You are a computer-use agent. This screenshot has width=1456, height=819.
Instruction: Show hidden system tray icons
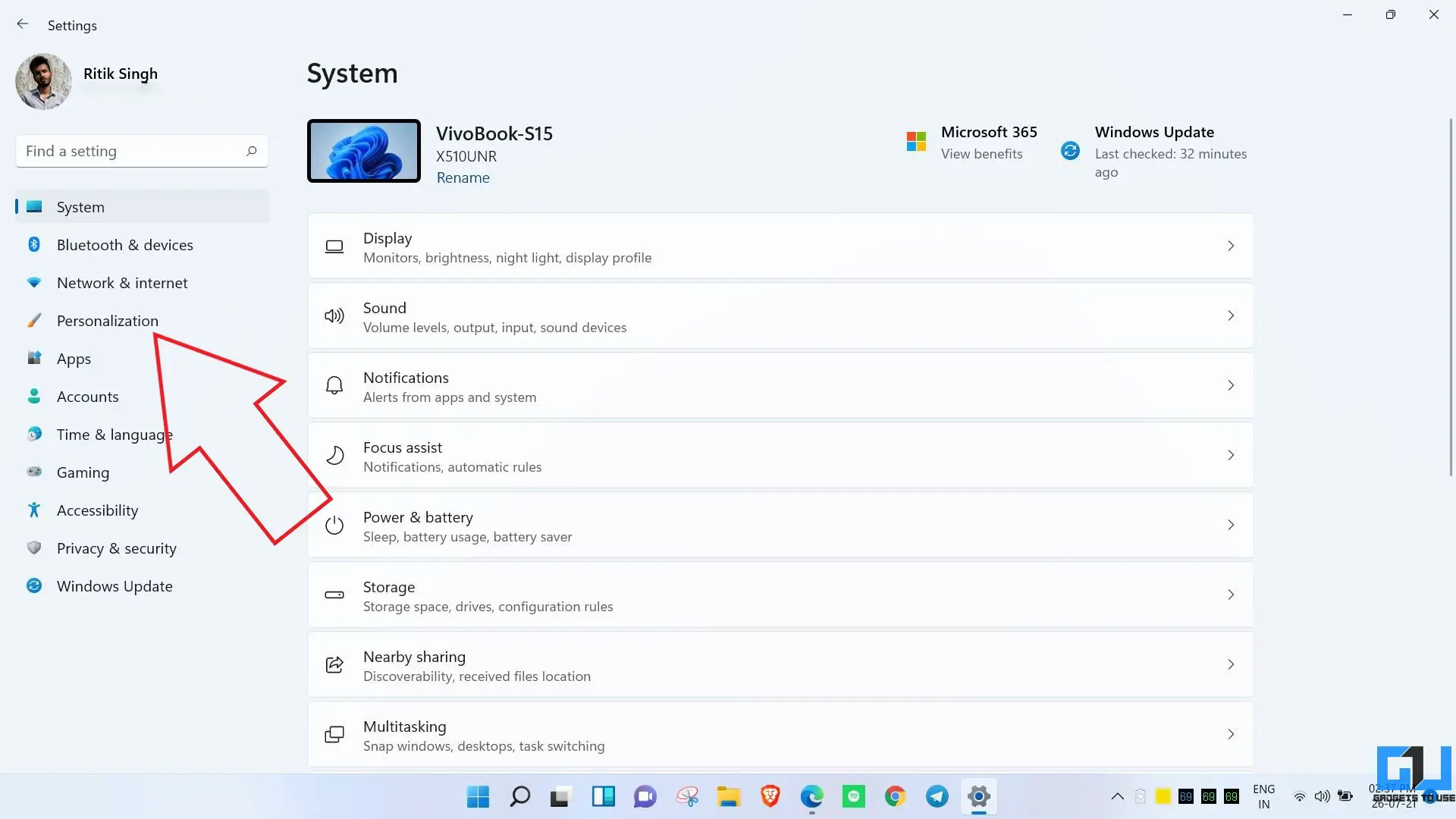[1118, 796]
